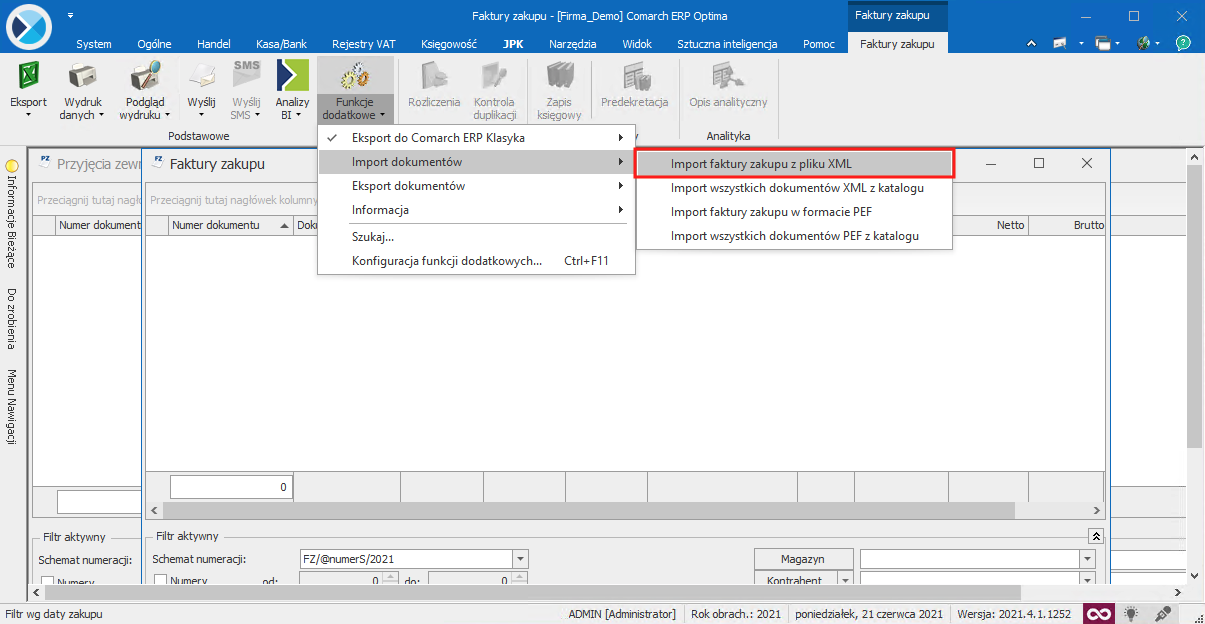Open the Analizy BI icon

tap(292, 77)
